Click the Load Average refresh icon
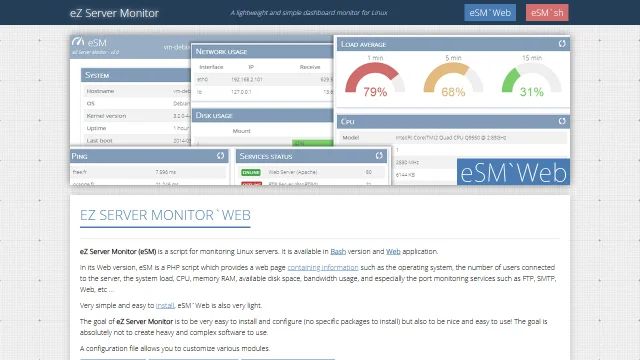Image resolution: width=640 pixels, height=360 pixels. [562, 44]
